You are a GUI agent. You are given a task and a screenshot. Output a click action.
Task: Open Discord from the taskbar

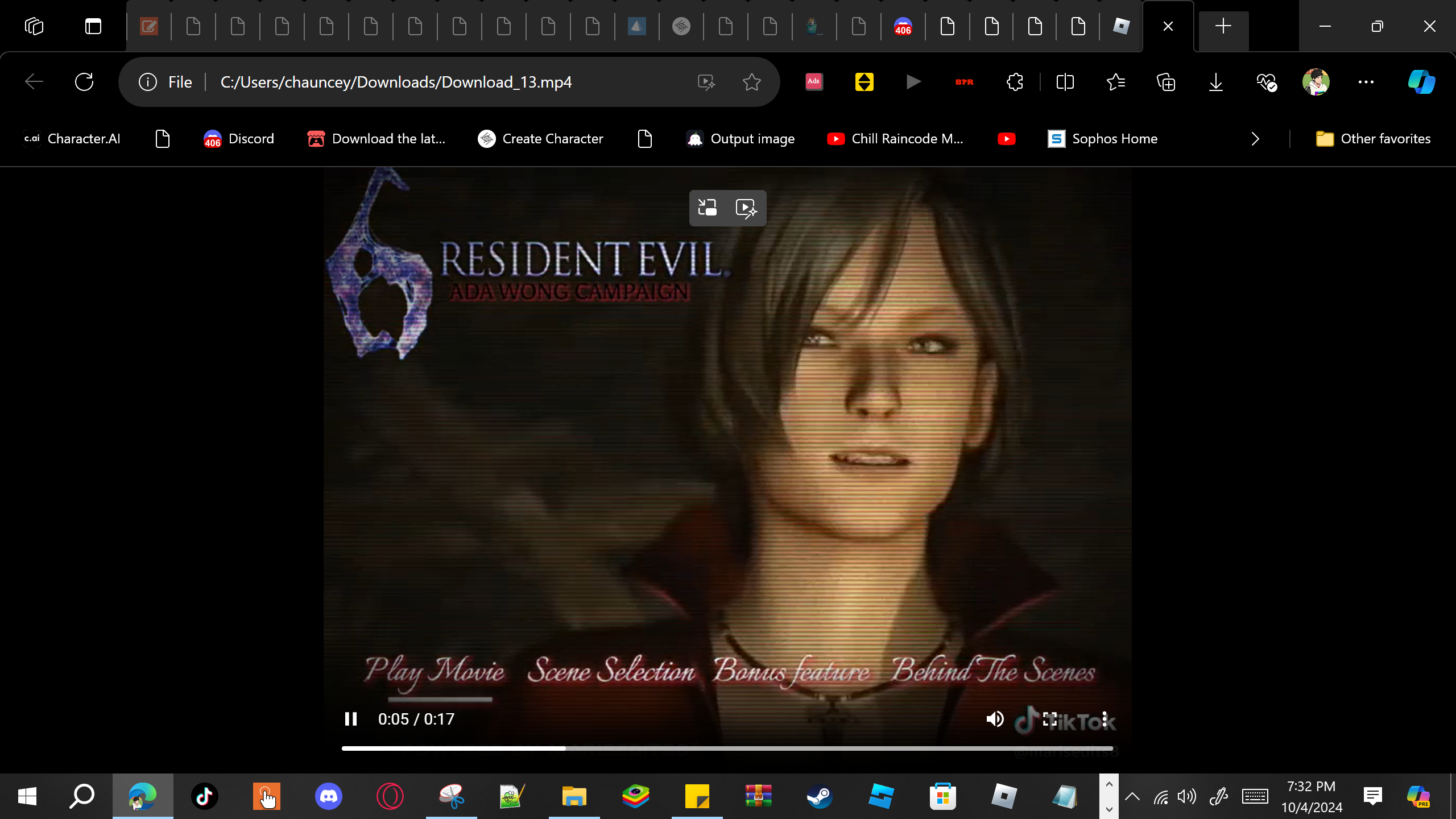pos(328,796)
